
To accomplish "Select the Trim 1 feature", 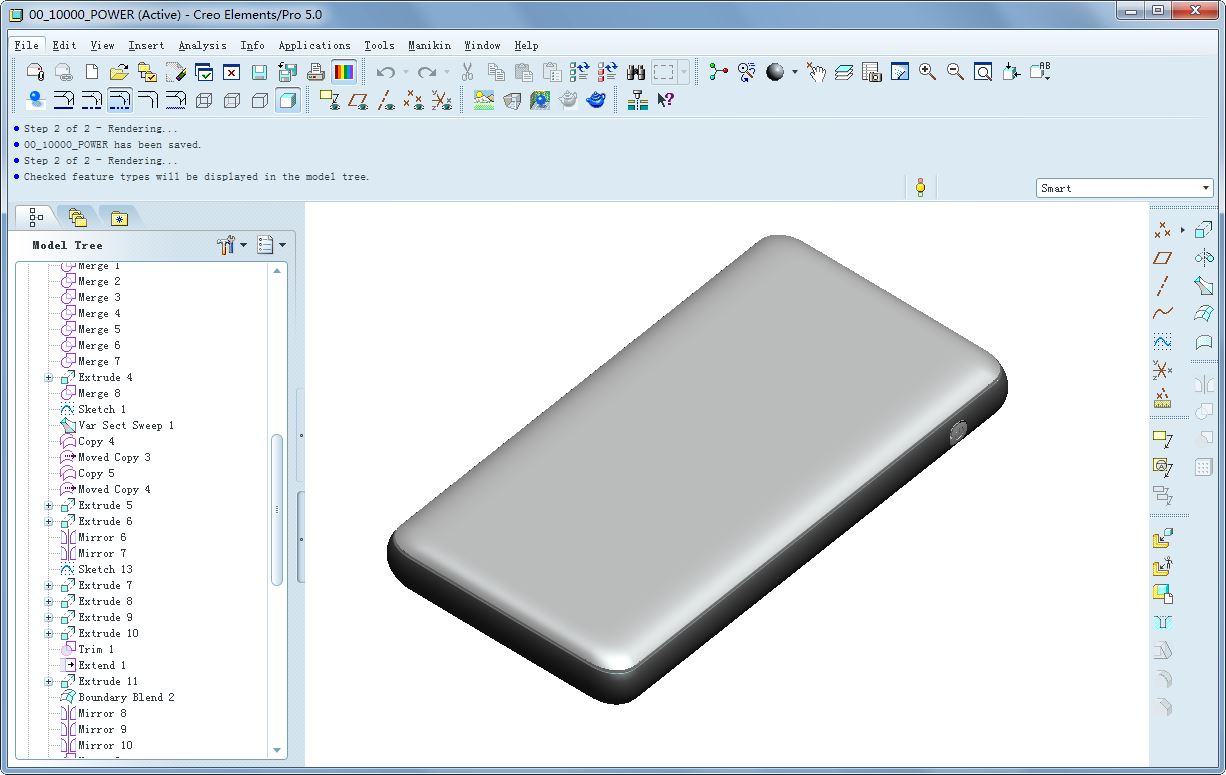I will point(96,650).
